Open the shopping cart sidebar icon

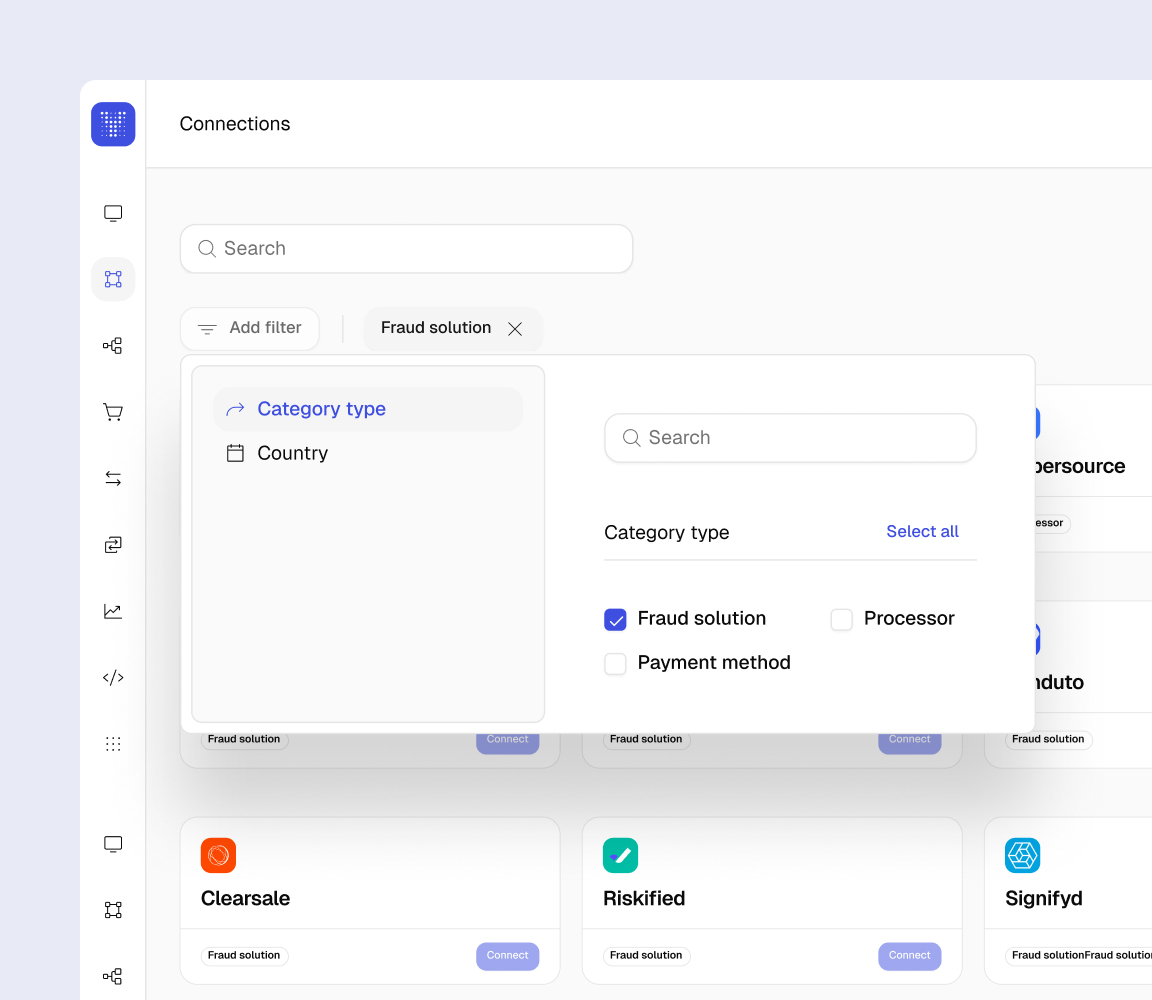[113, 412]
